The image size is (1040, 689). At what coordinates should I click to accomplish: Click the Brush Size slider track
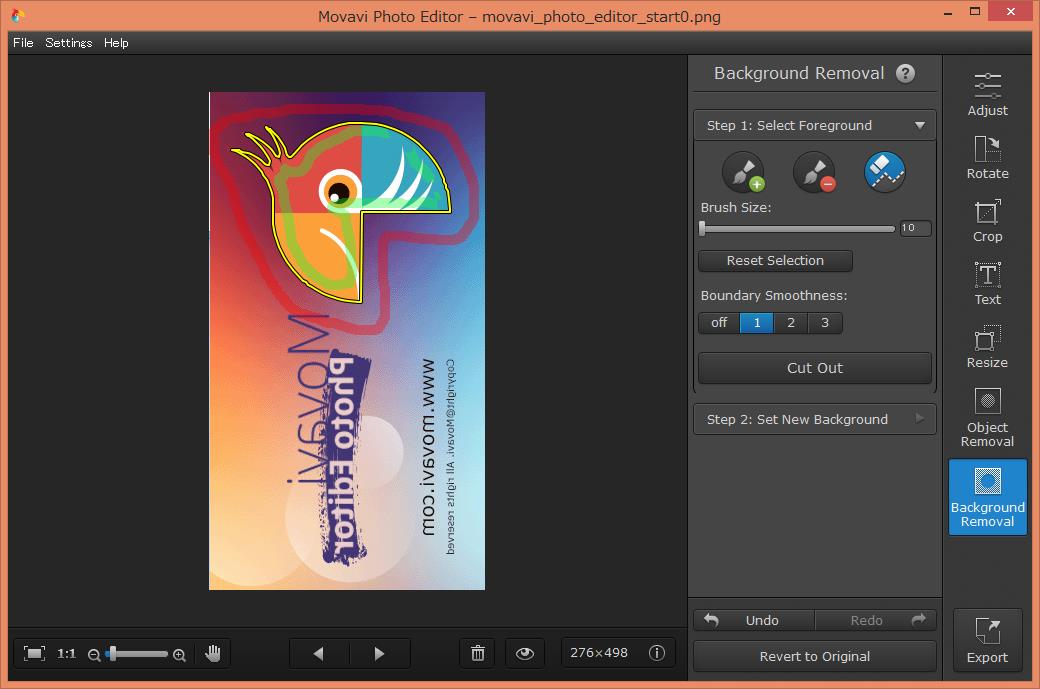click(798, 229)
